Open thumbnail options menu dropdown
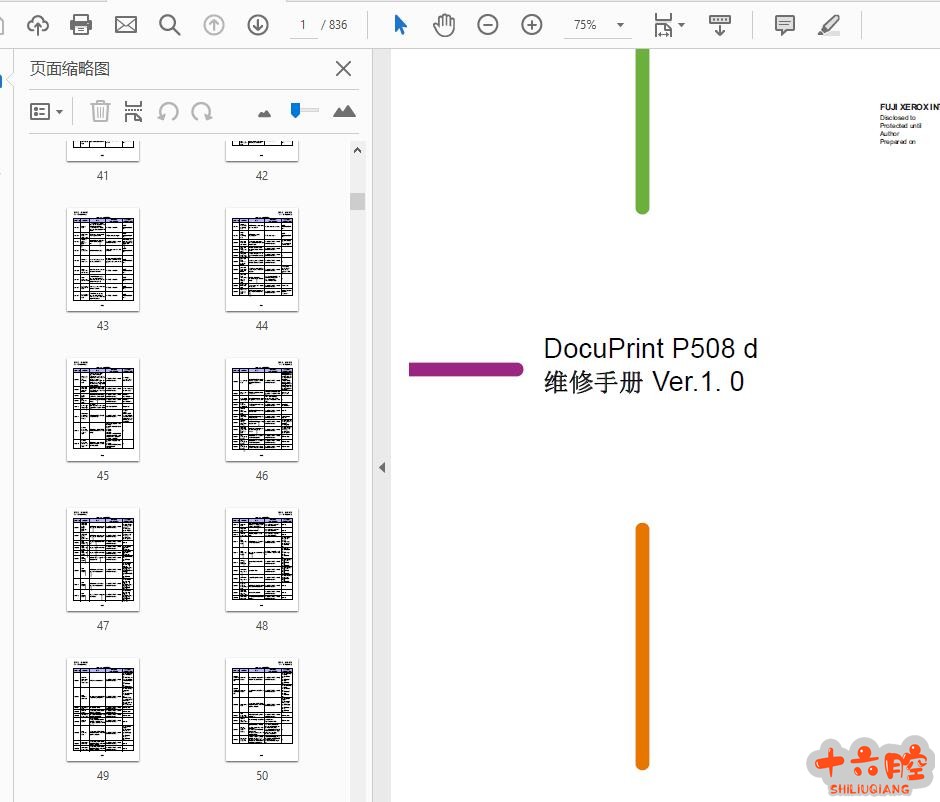Image resolution: width=940 pixels, height=802 pixels. click(x=46, y=111)
